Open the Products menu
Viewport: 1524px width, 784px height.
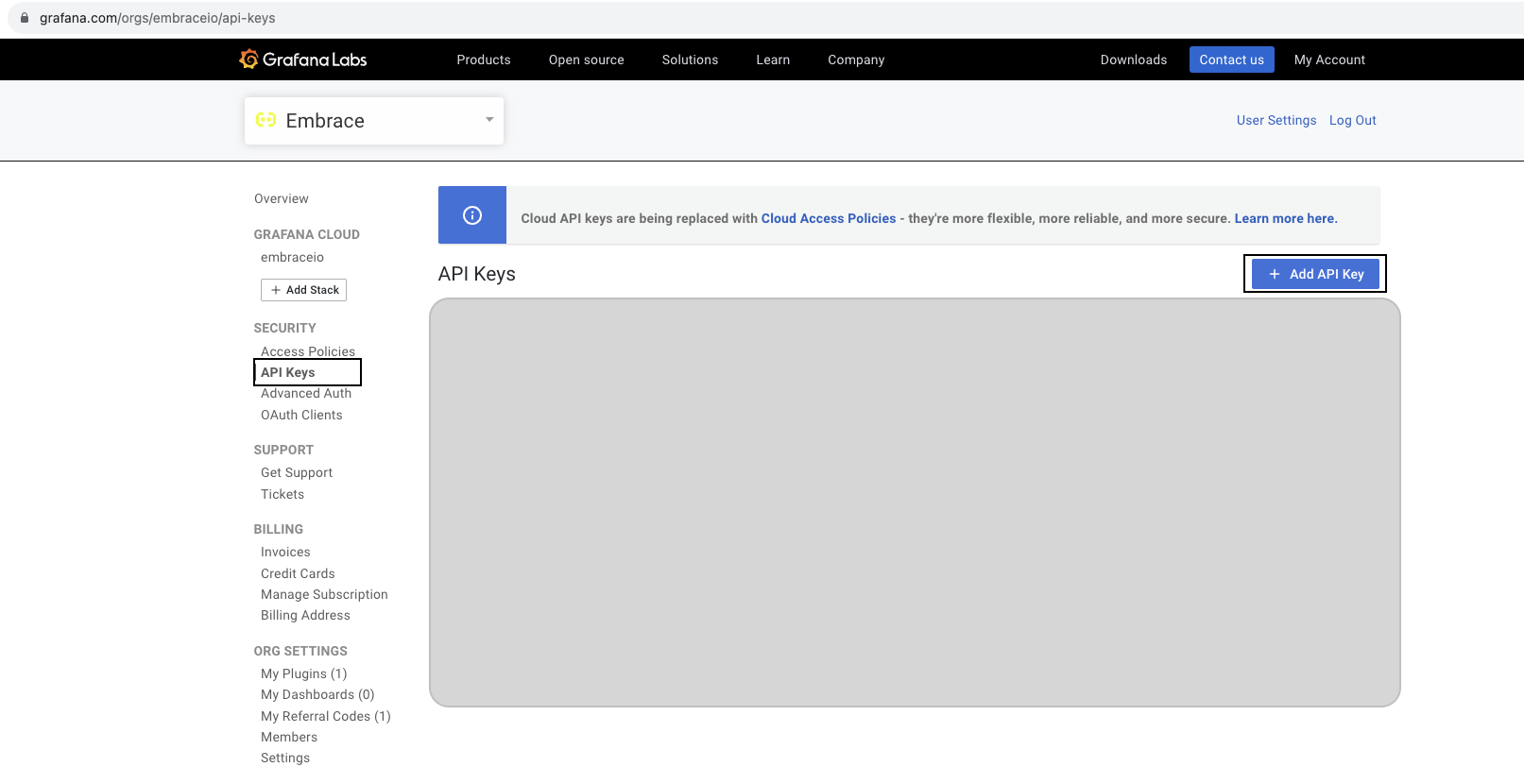484,60
